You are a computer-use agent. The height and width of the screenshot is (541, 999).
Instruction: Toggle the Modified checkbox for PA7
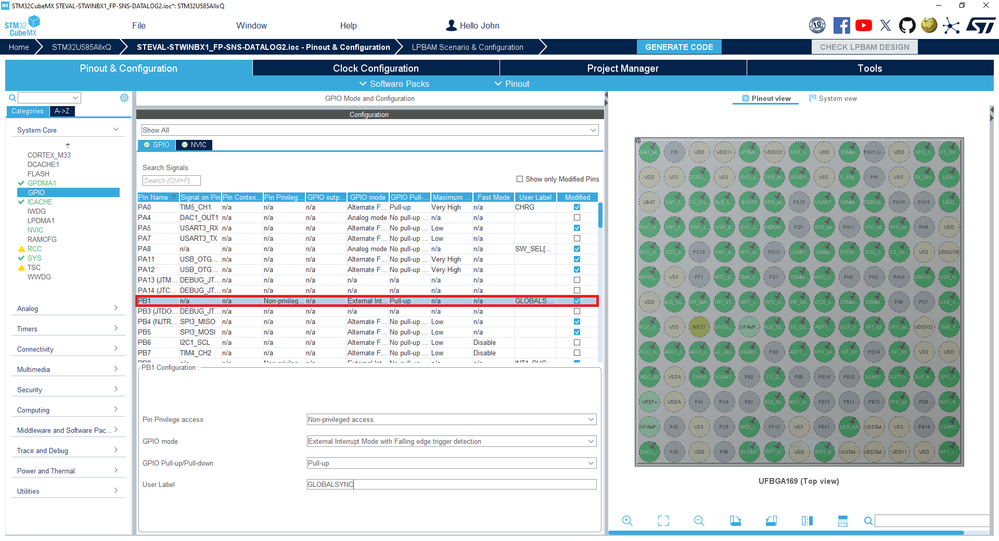[x=577, y=238]
